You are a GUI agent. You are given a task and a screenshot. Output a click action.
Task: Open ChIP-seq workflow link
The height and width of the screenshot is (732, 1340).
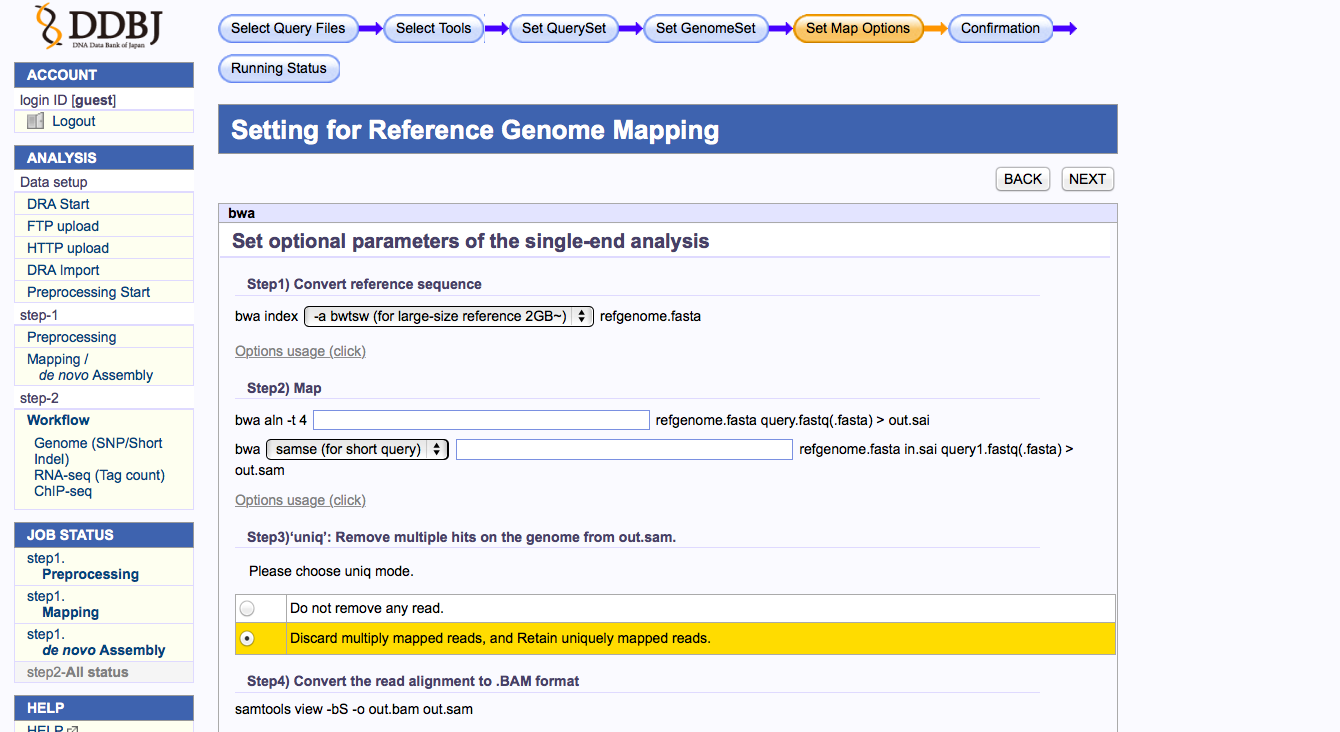pyautogui.click(x=63, y=491)
